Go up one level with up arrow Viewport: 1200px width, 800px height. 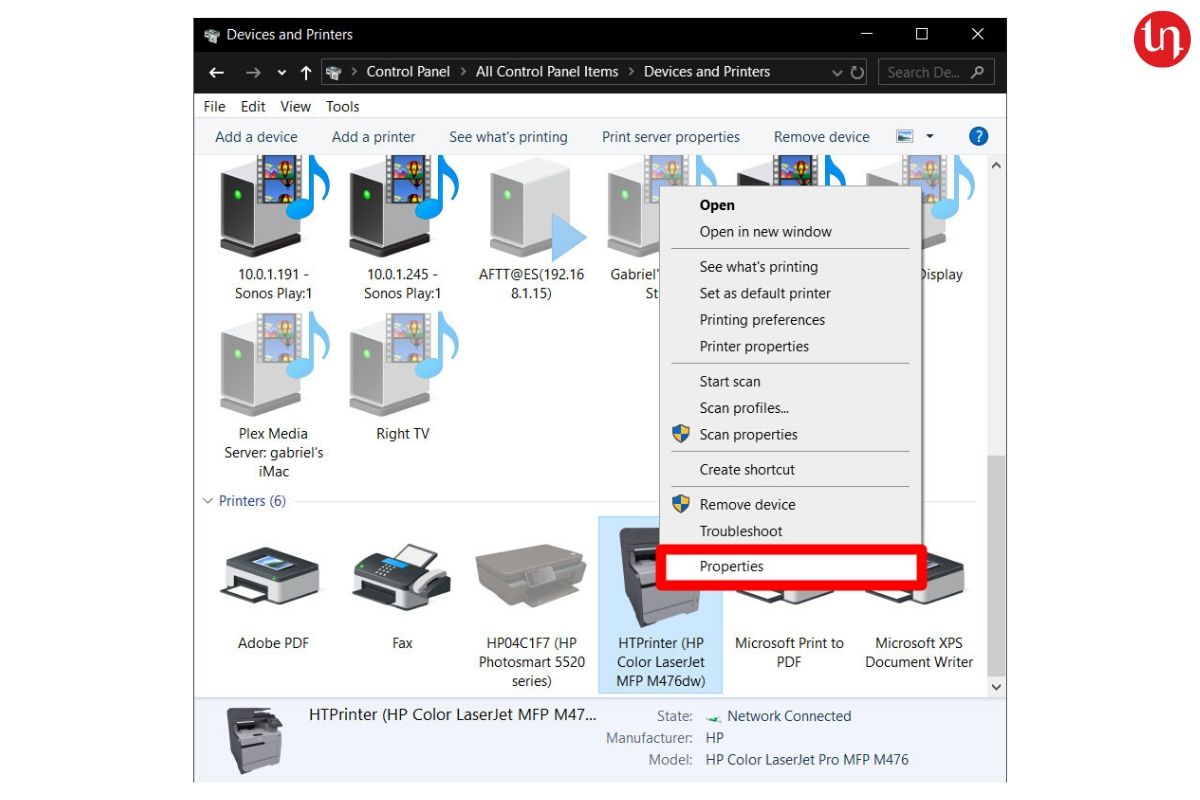click(306, 72)
